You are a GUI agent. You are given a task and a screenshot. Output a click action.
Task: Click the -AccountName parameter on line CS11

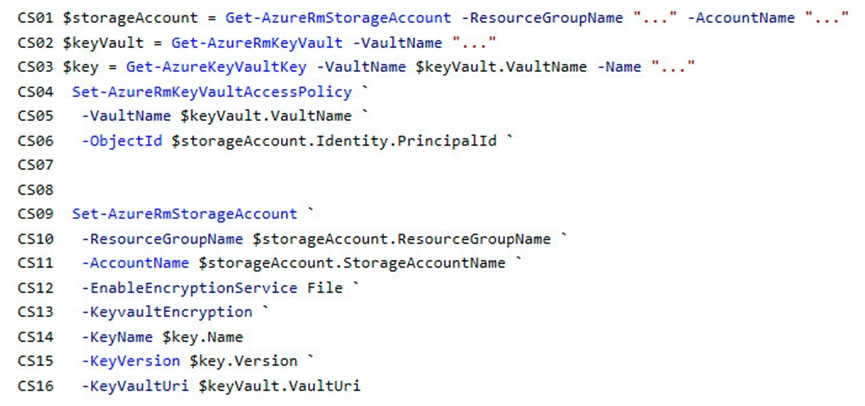tap(135, 263)
